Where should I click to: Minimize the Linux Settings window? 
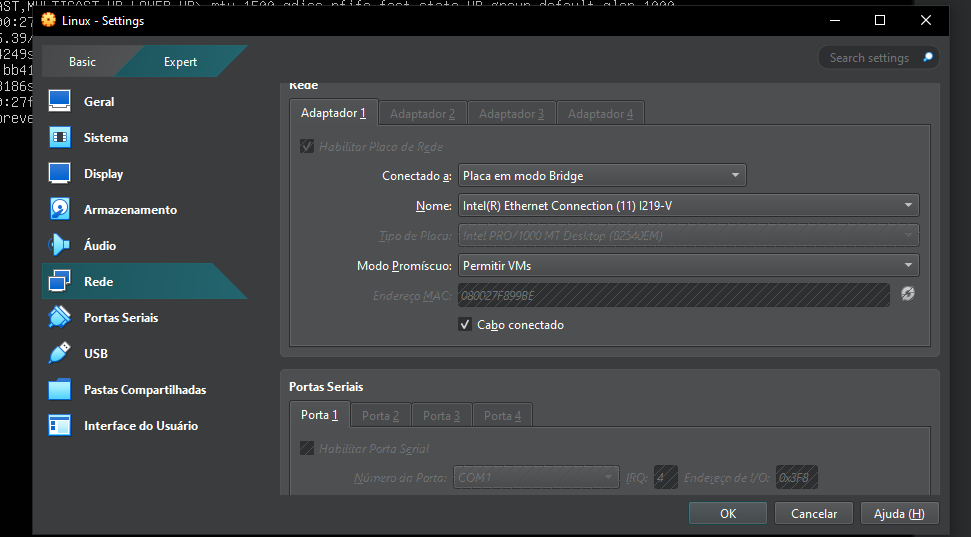tap(835, 20)
